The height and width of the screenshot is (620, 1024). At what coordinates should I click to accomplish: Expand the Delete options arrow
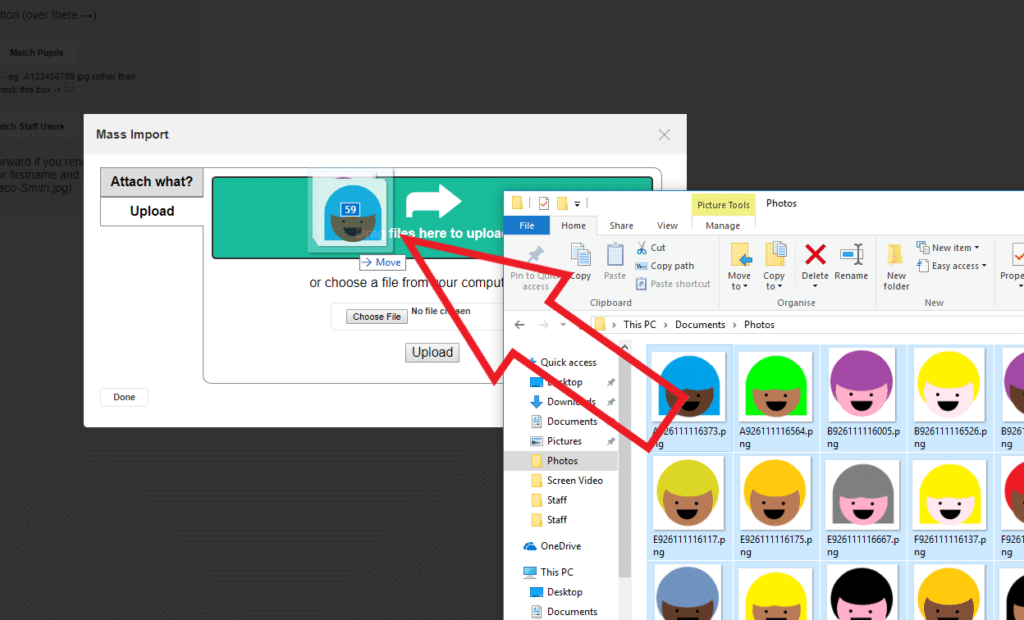tap(815, 286)
